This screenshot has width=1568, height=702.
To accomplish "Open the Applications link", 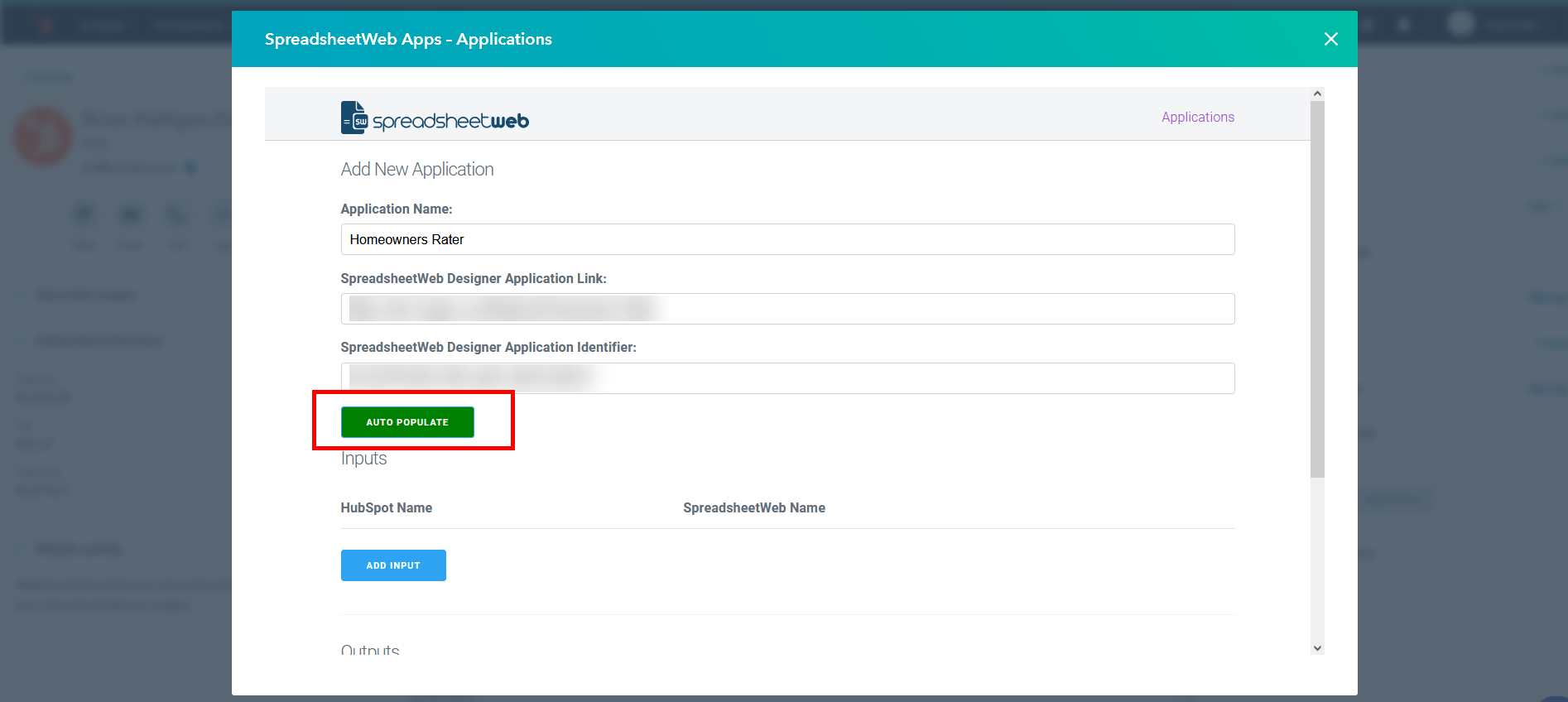I will (1198, 117).
